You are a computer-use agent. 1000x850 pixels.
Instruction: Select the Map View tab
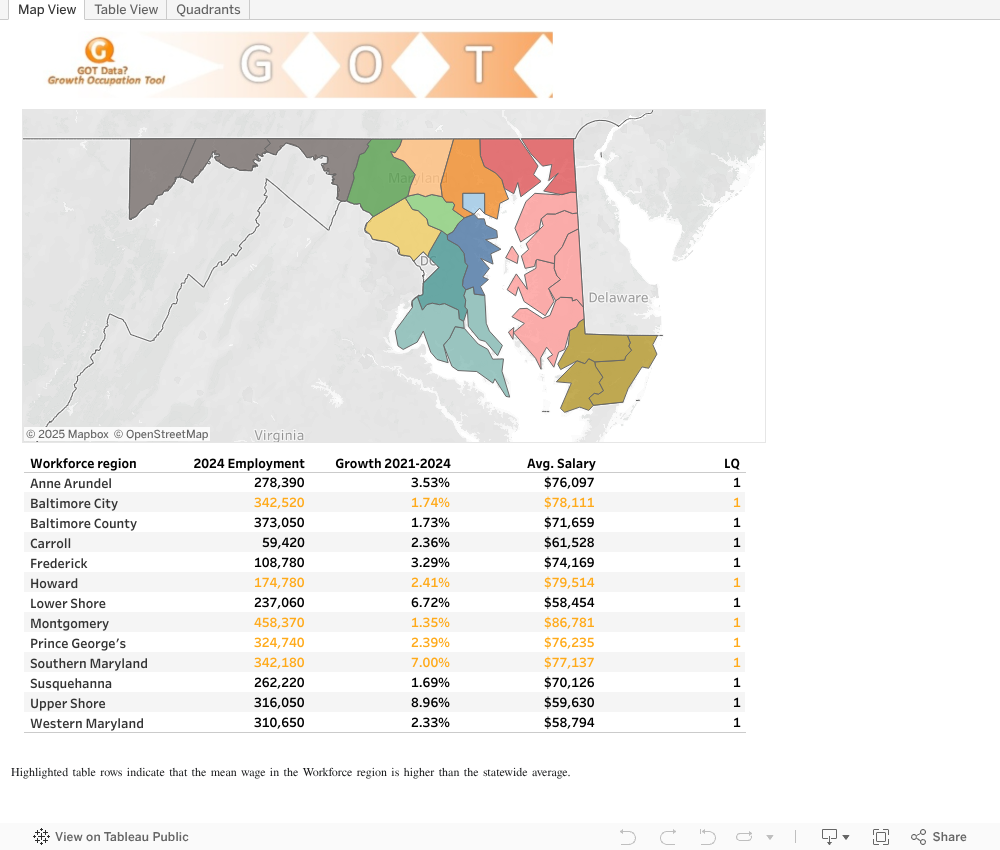coord(47,9)
